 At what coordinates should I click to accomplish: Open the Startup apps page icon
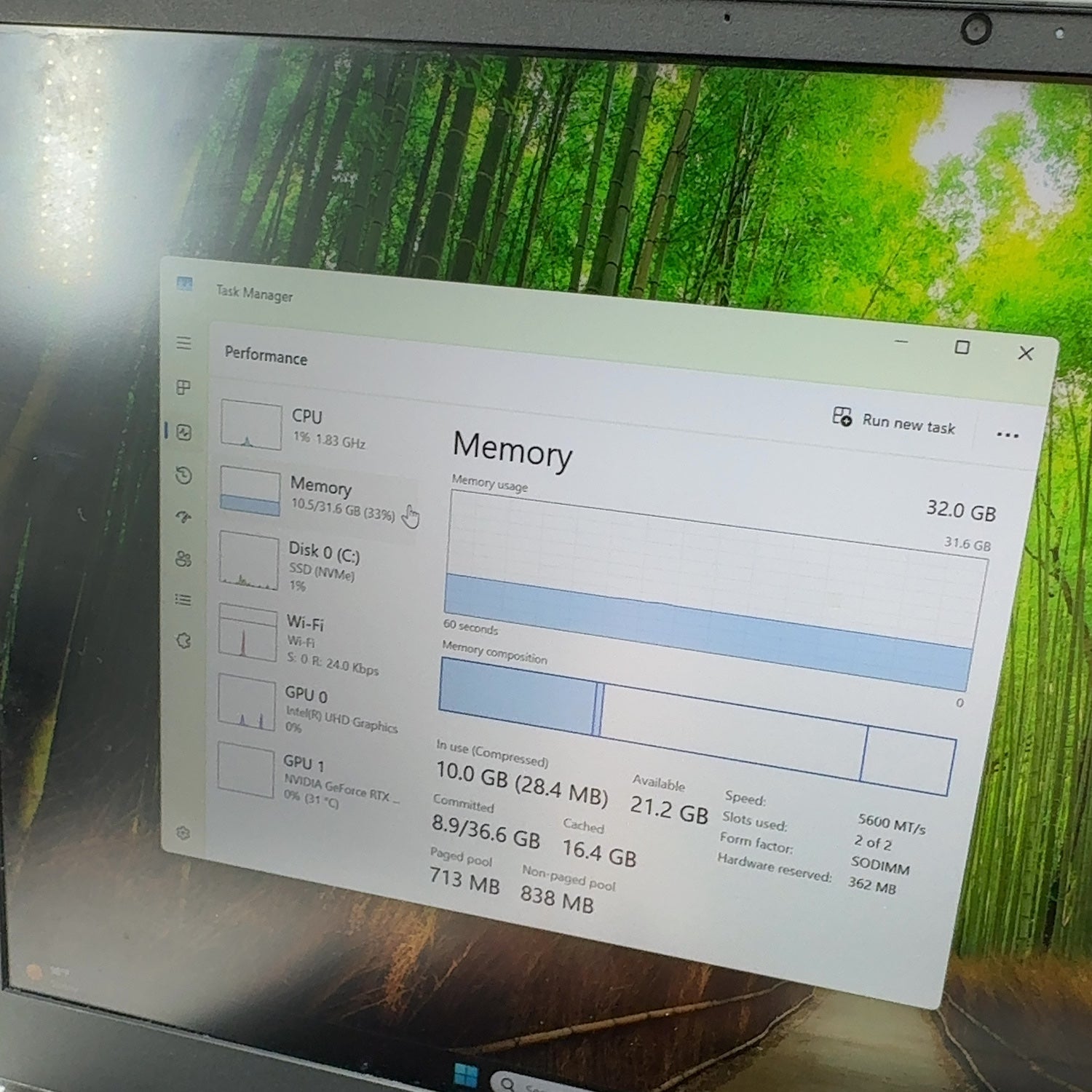(x=183, y=517)
